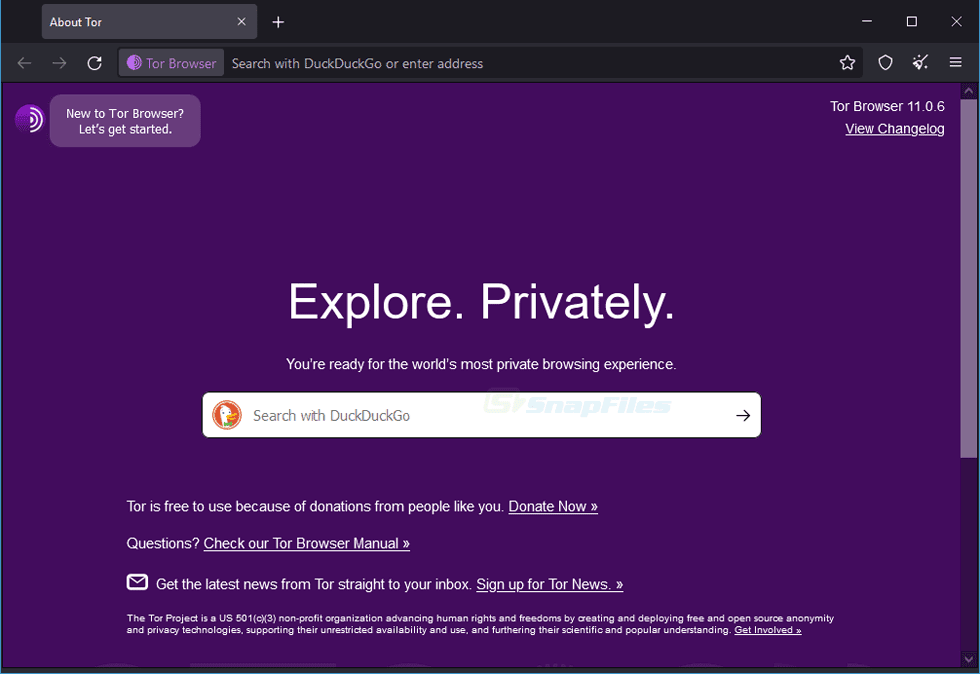Toggle the bookmark star for this page
The width and height of the screenshot is (980, 674).
(x=847, y=62)
